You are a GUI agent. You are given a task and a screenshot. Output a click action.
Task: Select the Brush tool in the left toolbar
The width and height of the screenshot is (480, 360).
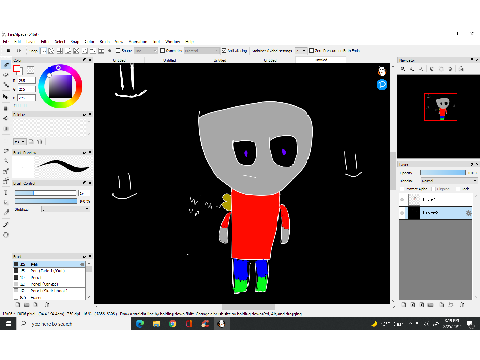pos(6,65)
